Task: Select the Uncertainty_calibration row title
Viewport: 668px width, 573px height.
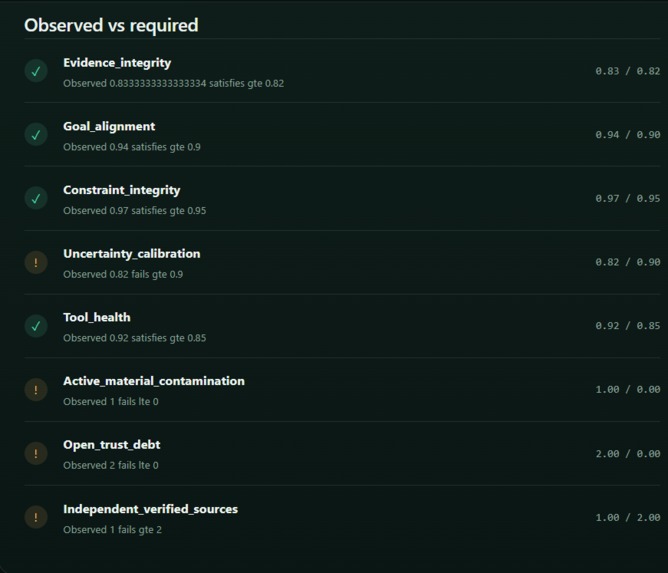Action: pyautogui.click(x=132, y=254)
